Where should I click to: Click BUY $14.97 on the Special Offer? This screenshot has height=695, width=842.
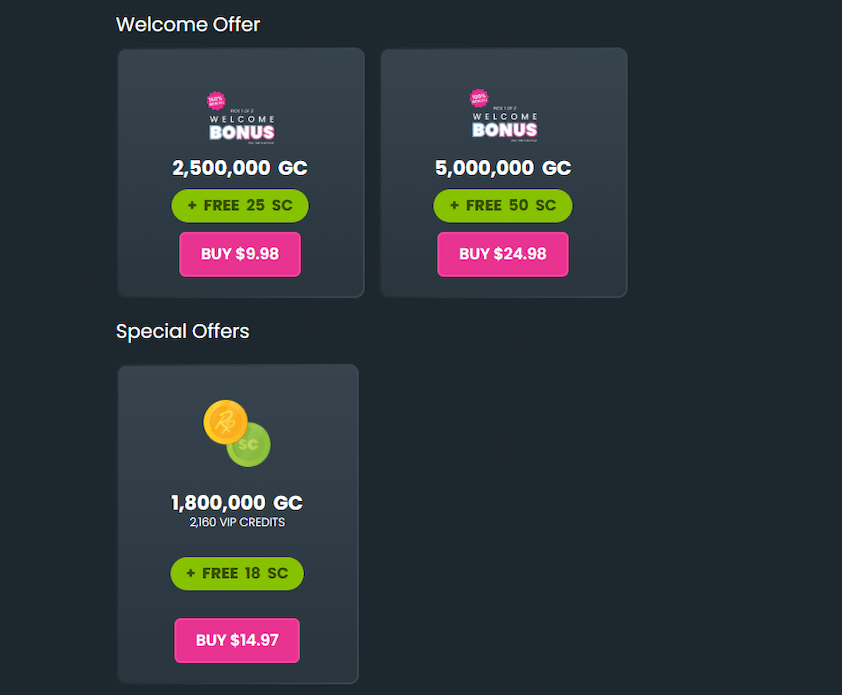(237, 640)
